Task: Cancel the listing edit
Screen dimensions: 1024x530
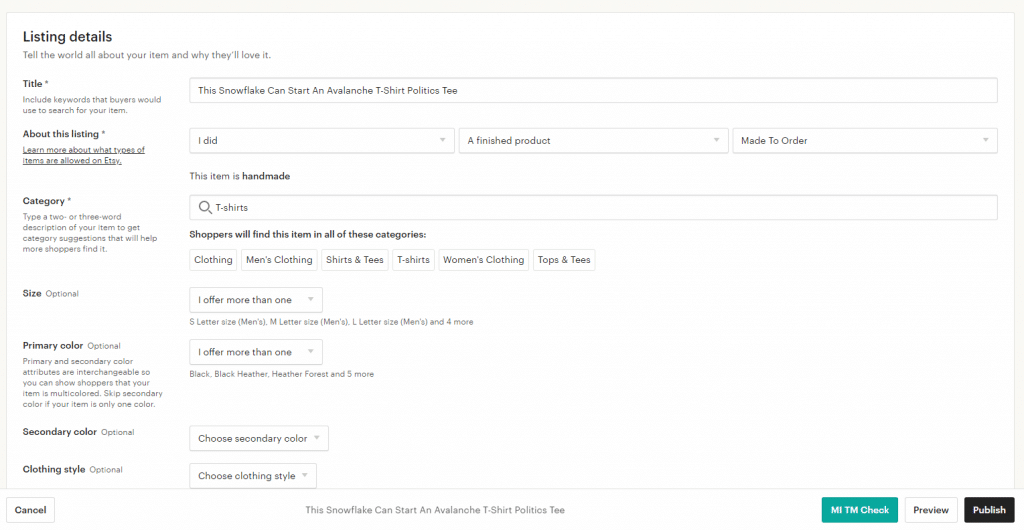Action: pyautogui.click(x=31, y=510)
